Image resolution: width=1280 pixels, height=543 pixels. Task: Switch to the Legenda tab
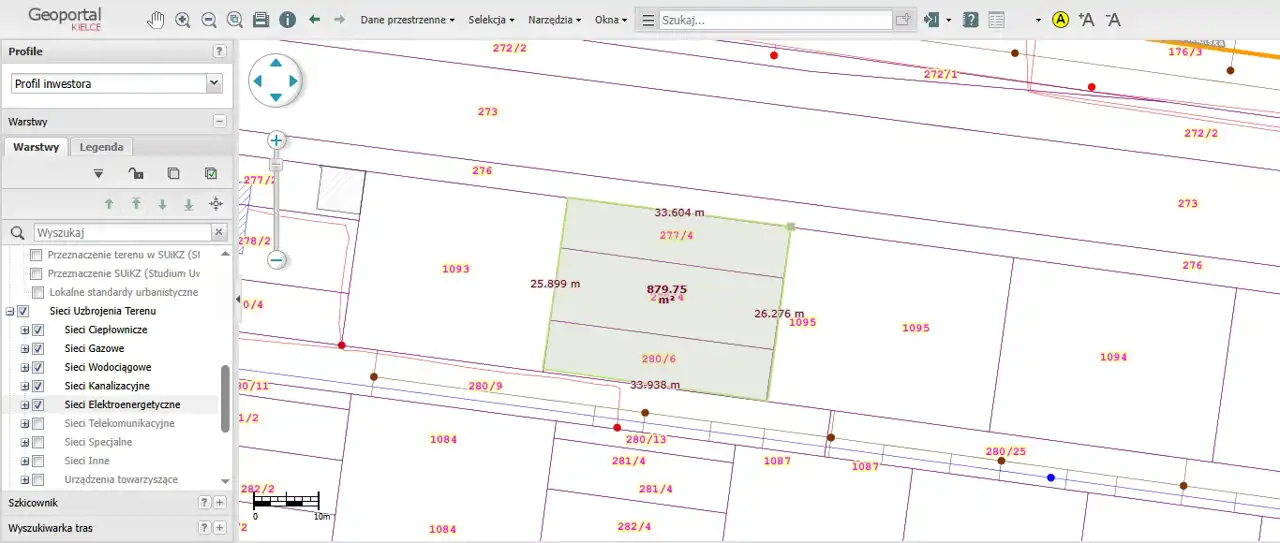101,147
